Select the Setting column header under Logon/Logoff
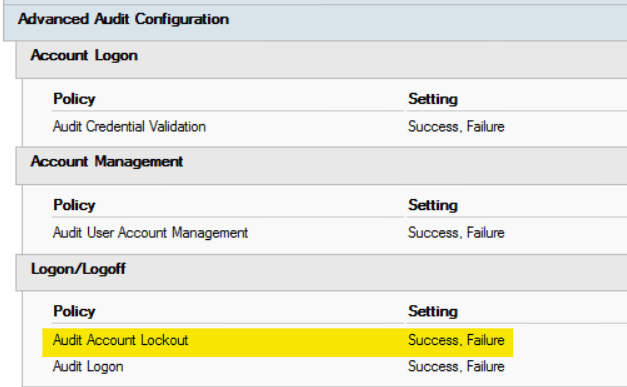Viewport: 627px width, 387px height. [433, 312]
